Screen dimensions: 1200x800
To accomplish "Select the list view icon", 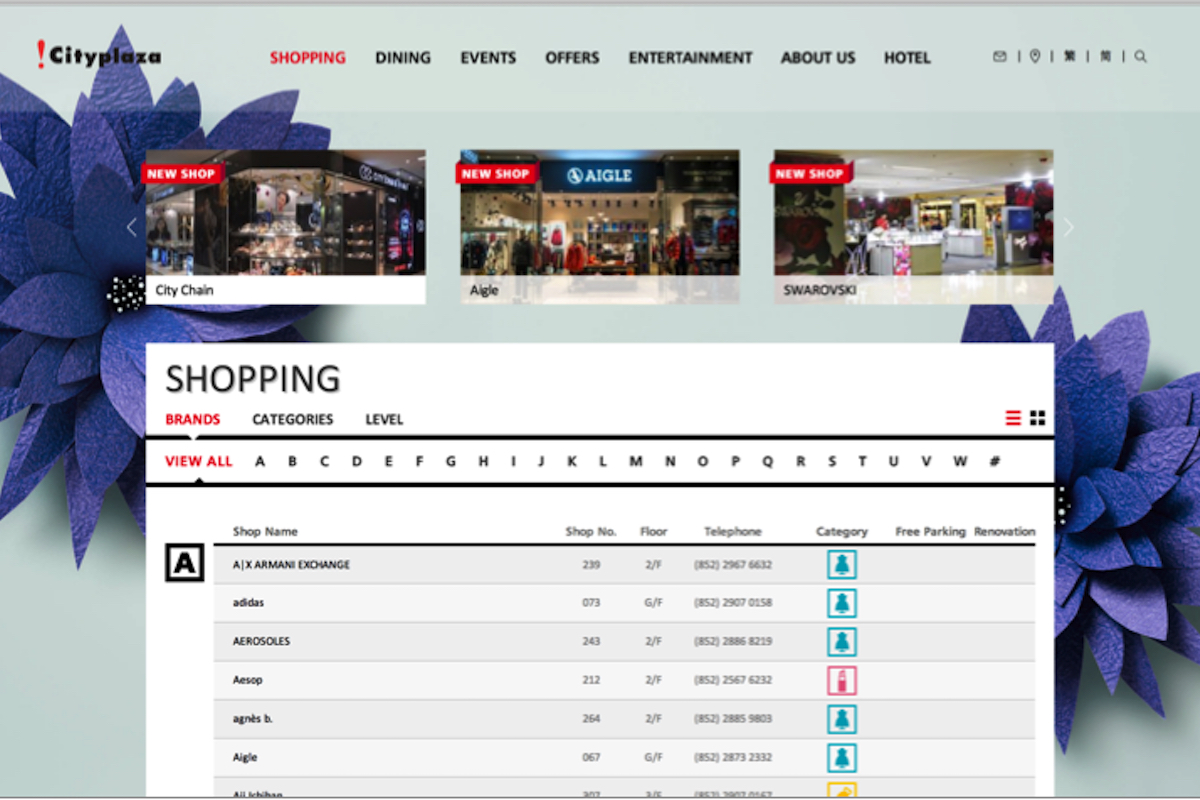I will point(1013,418).
